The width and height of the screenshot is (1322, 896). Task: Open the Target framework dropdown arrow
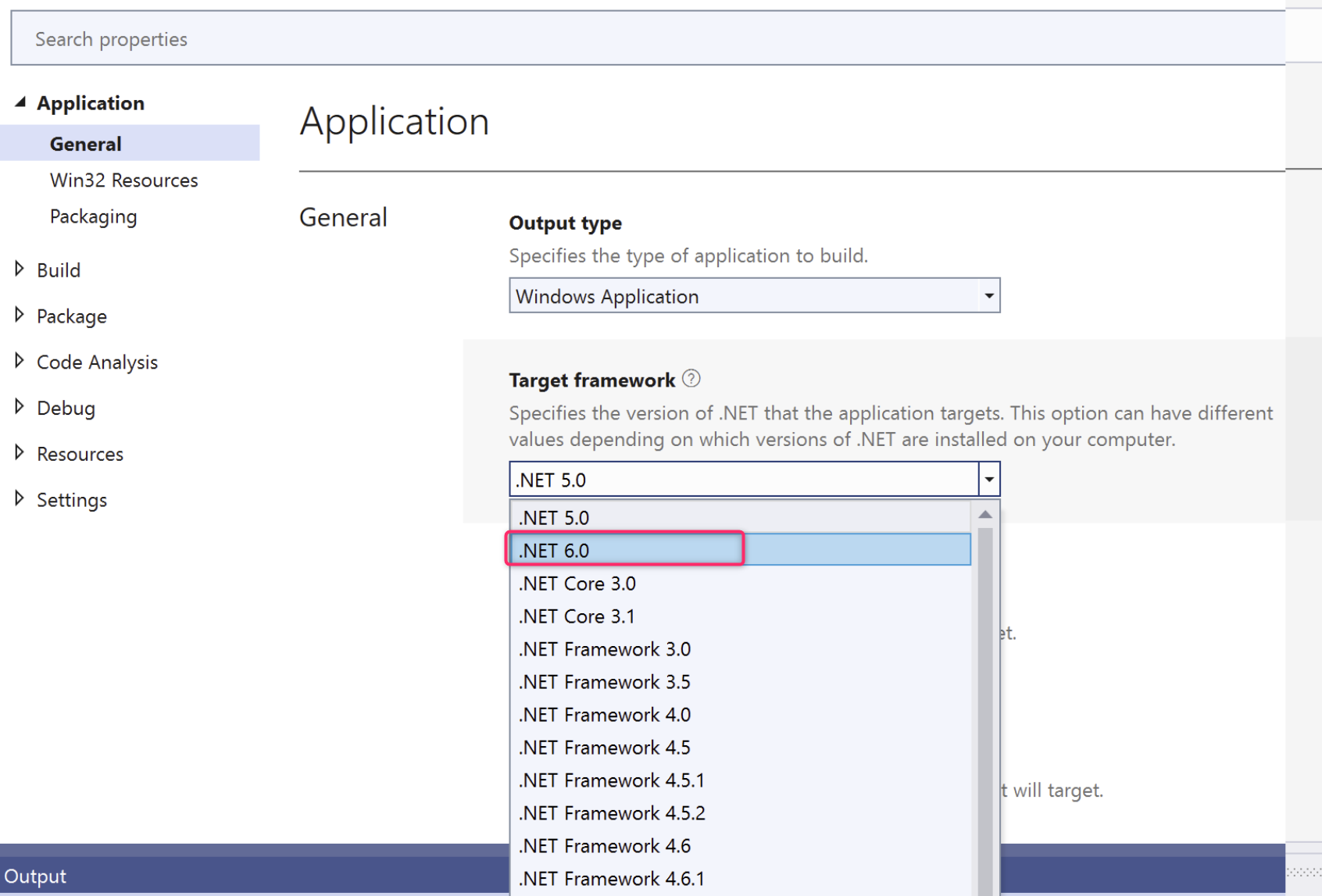[988, 479]
